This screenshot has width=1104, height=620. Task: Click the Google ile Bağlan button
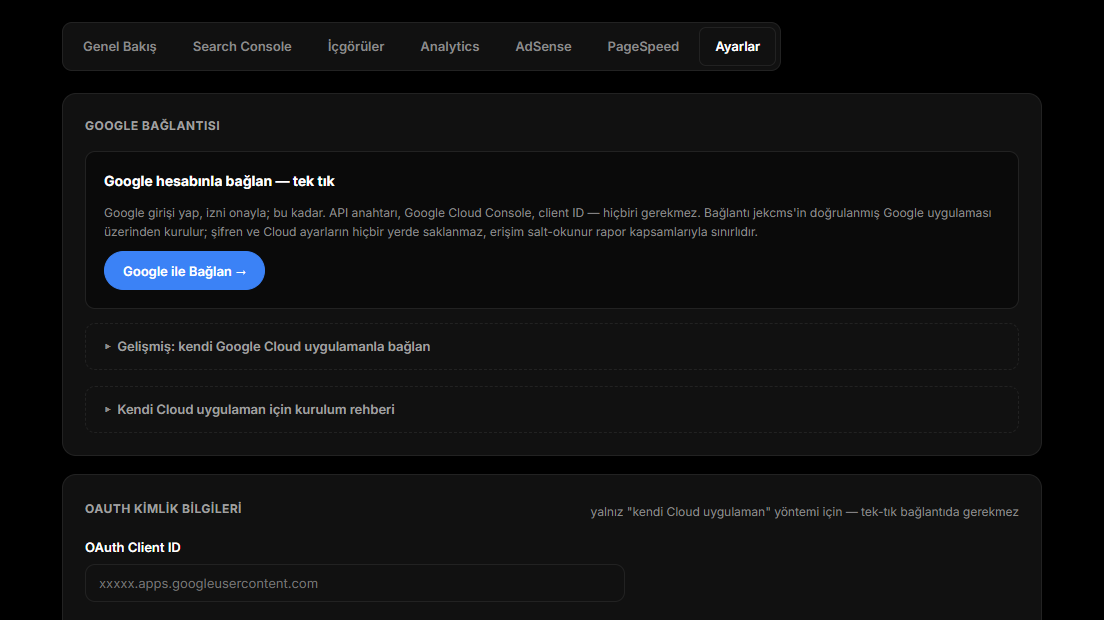tap(184, 271)
